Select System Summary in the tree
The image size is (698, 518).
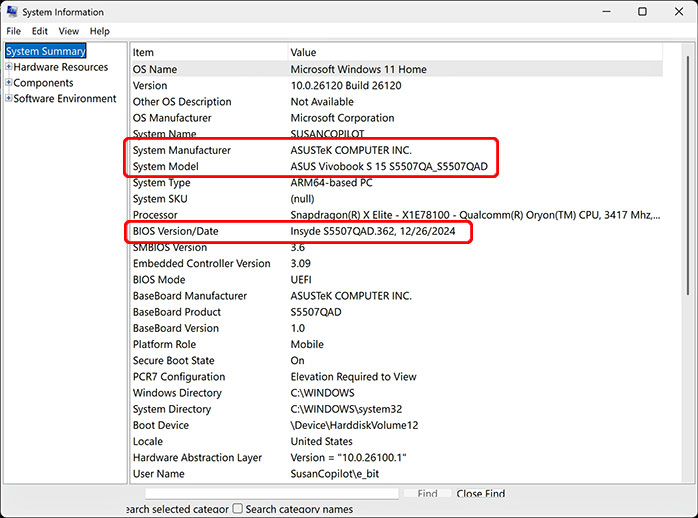45,51
